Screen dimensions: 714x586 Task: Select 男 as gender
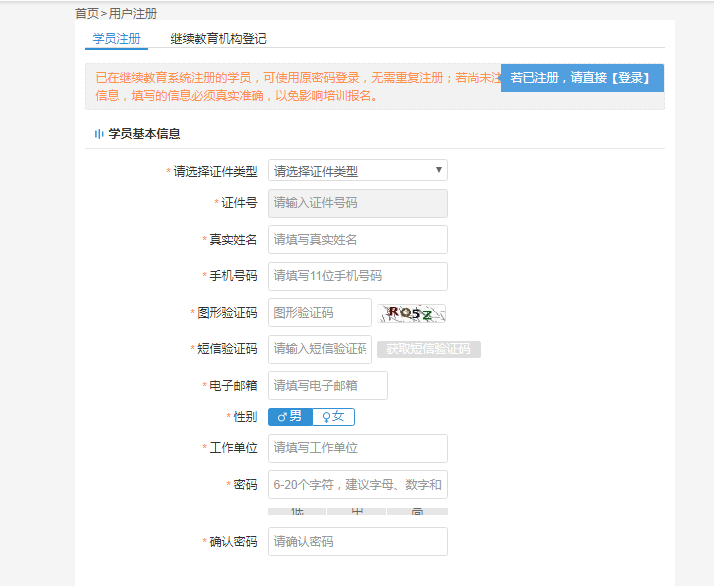pyautogui.click(x=290, y=417)
